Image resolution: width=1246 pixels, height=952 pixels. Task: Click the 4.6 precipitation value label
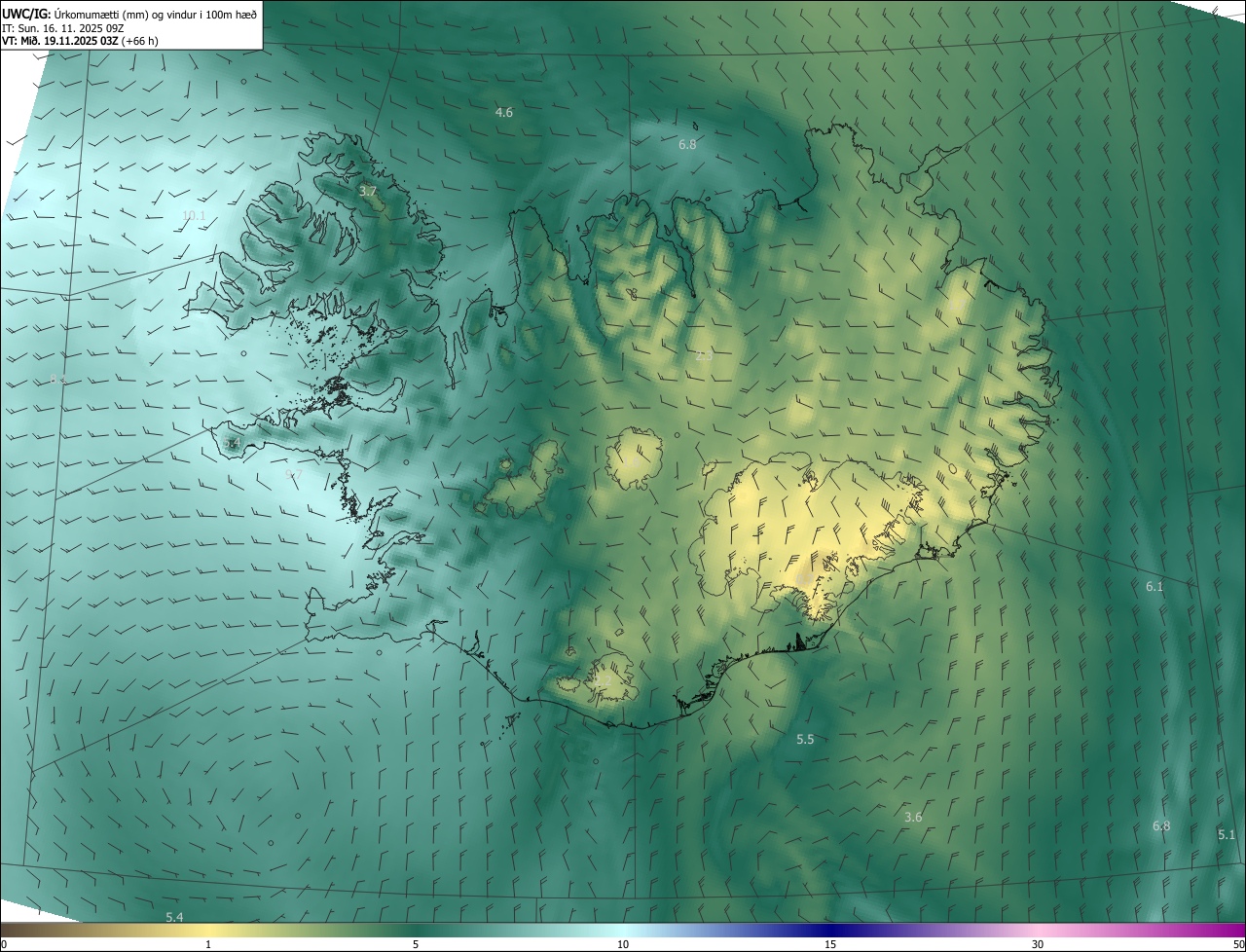(x=503, y=113)
